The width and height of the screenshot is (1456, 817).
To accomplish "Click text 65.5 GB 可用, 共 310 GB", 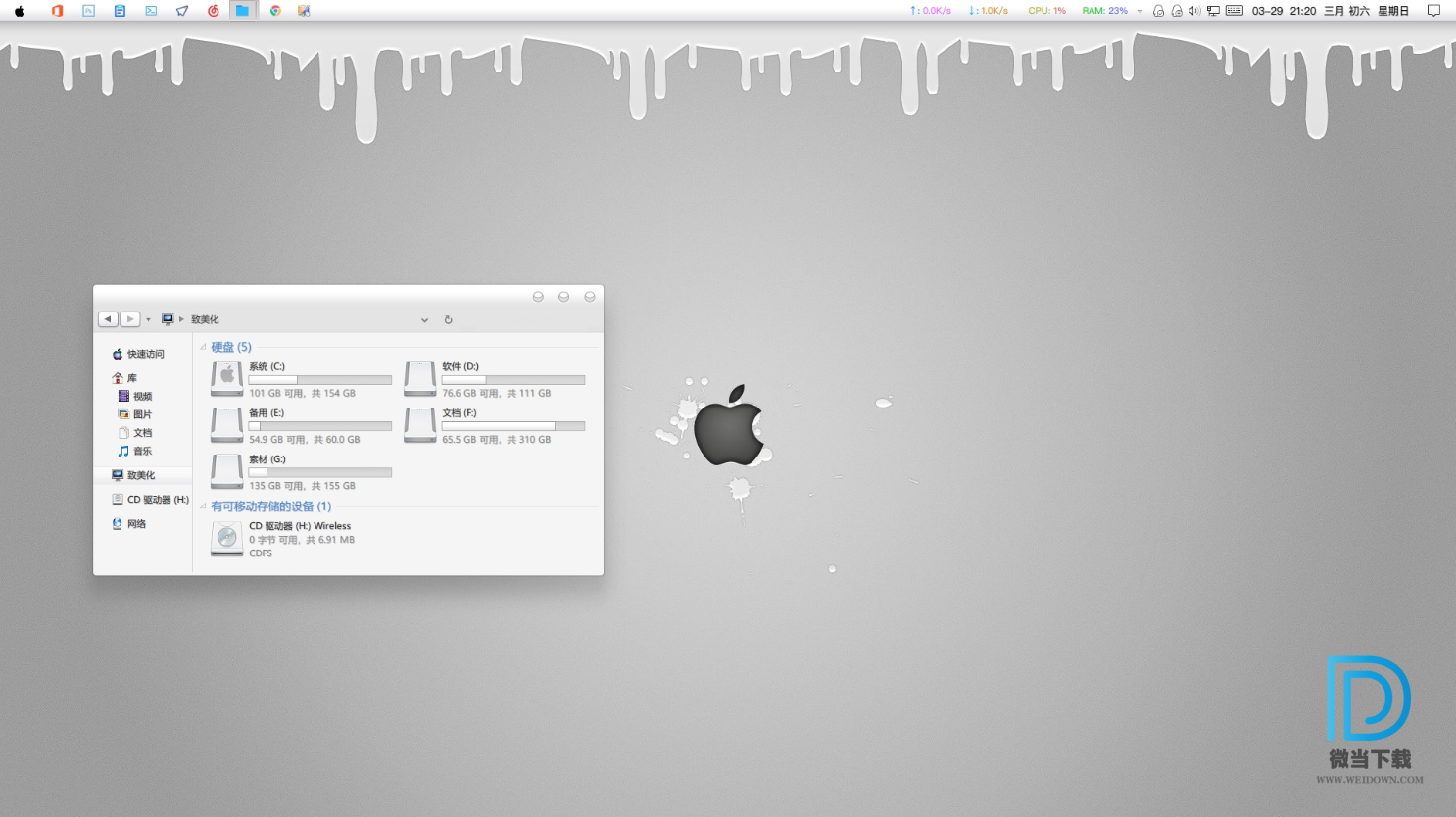I will (496, 440).
